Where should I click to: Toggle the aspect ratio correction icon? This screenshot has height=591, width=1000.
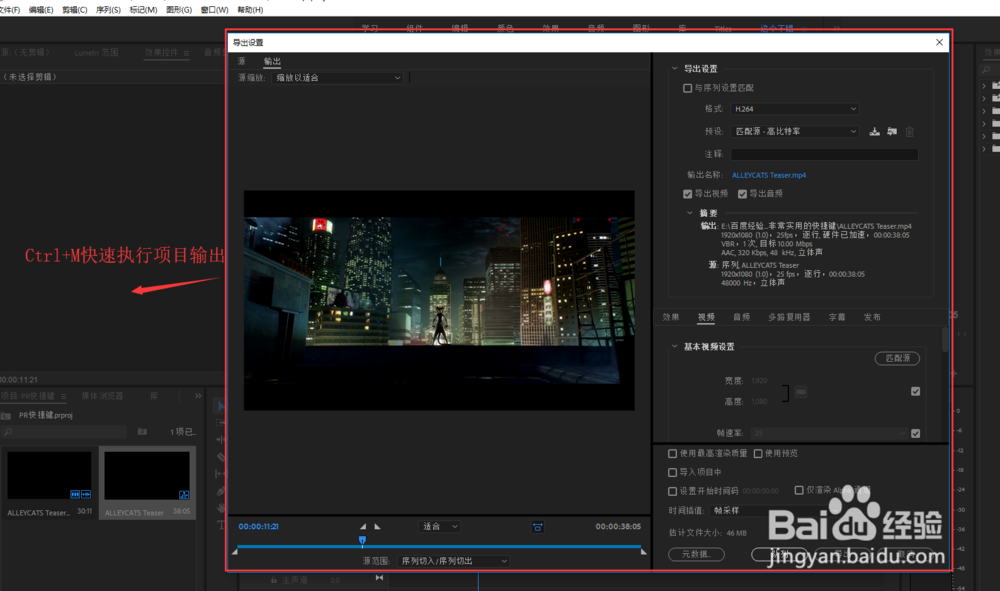click(538, 527)
